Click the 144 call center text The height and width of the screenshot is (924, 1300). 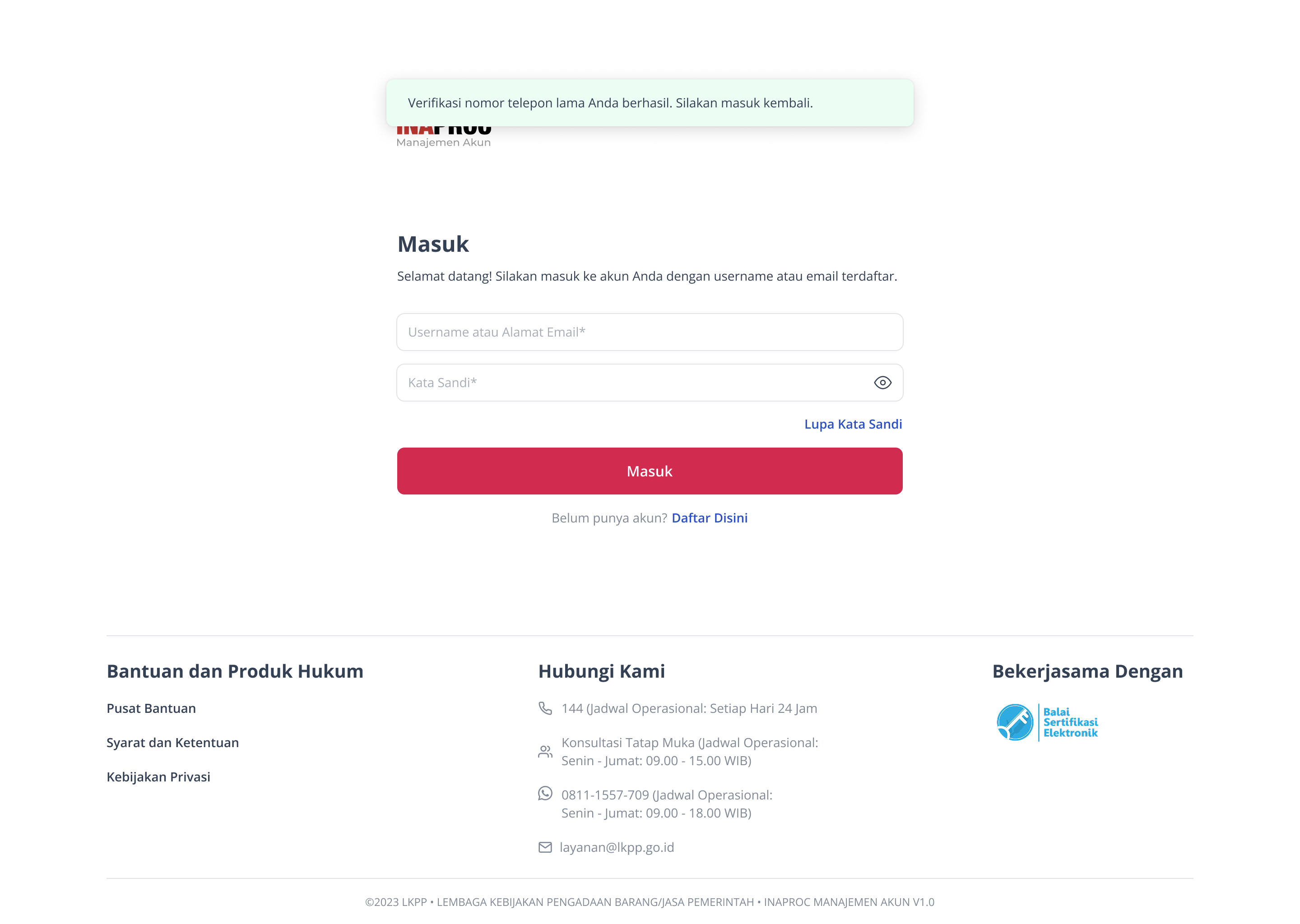point(689,708)
